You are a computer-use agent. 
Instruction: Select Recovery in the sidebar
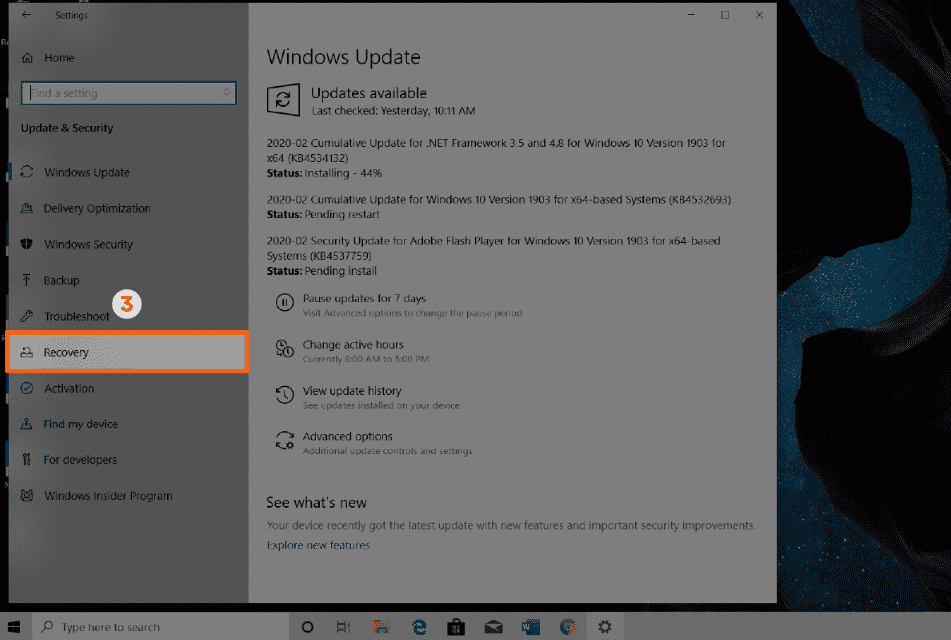coord(127,352)
